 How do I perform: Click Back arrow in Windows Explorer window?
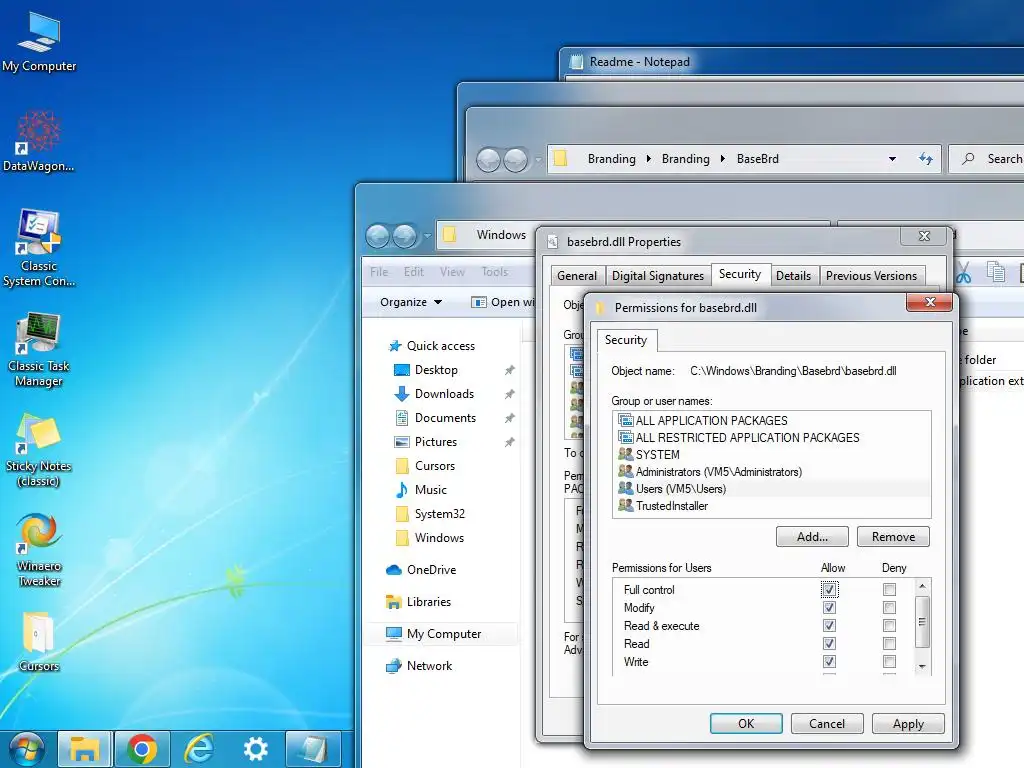(377, 236)
